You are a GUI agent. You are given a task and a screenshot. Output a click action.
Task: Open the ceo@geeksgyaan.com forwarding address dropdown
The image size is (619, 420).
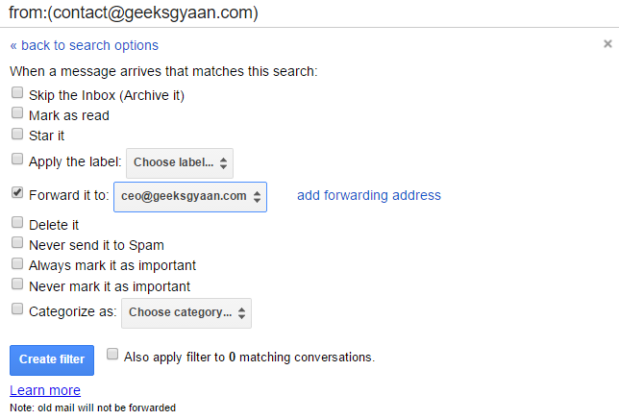pos(190,196)
